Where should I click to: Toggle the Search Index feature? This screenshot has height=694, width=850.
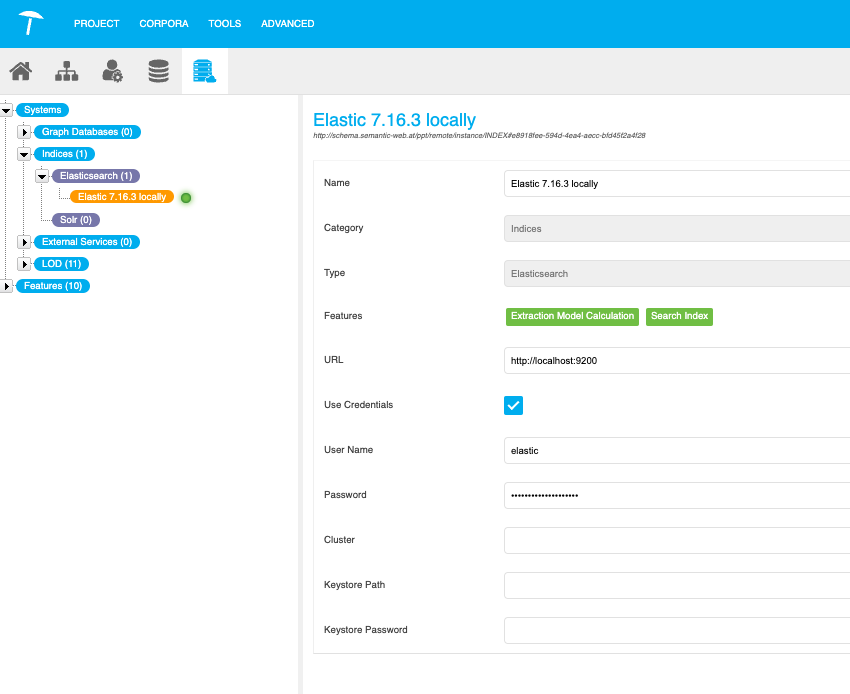[x=680, y=316]
